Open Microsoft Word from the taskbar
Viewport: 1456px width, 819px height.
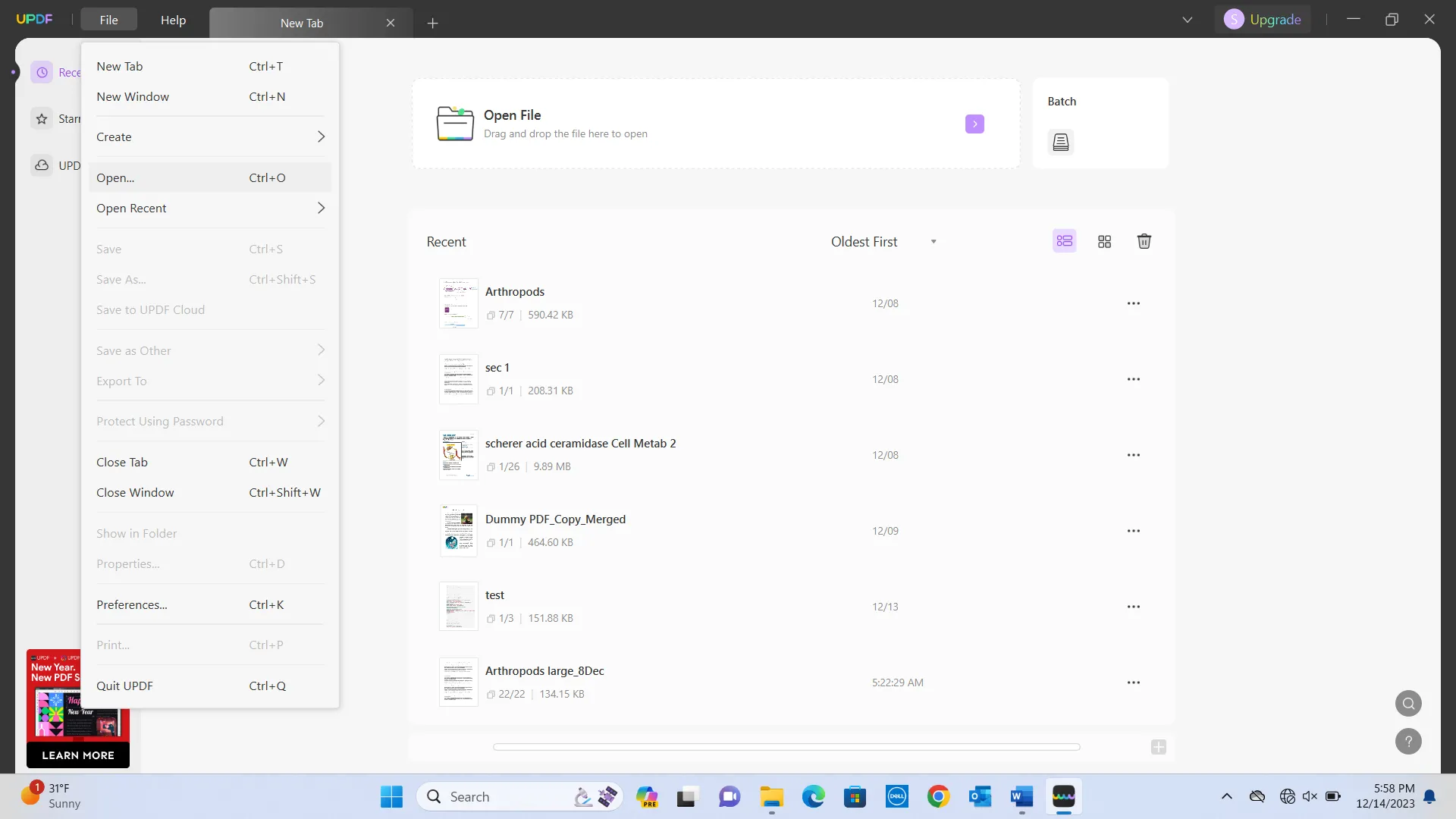click(x=1021, y=797)
